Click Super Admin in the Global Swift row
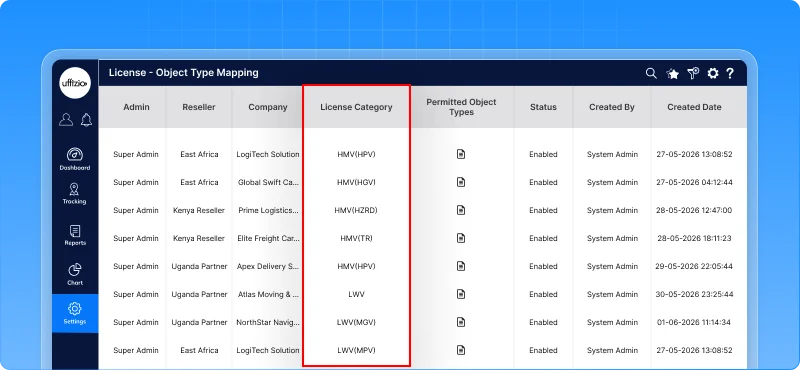Viewport: 800px width, 370px height. pos(136,182)
